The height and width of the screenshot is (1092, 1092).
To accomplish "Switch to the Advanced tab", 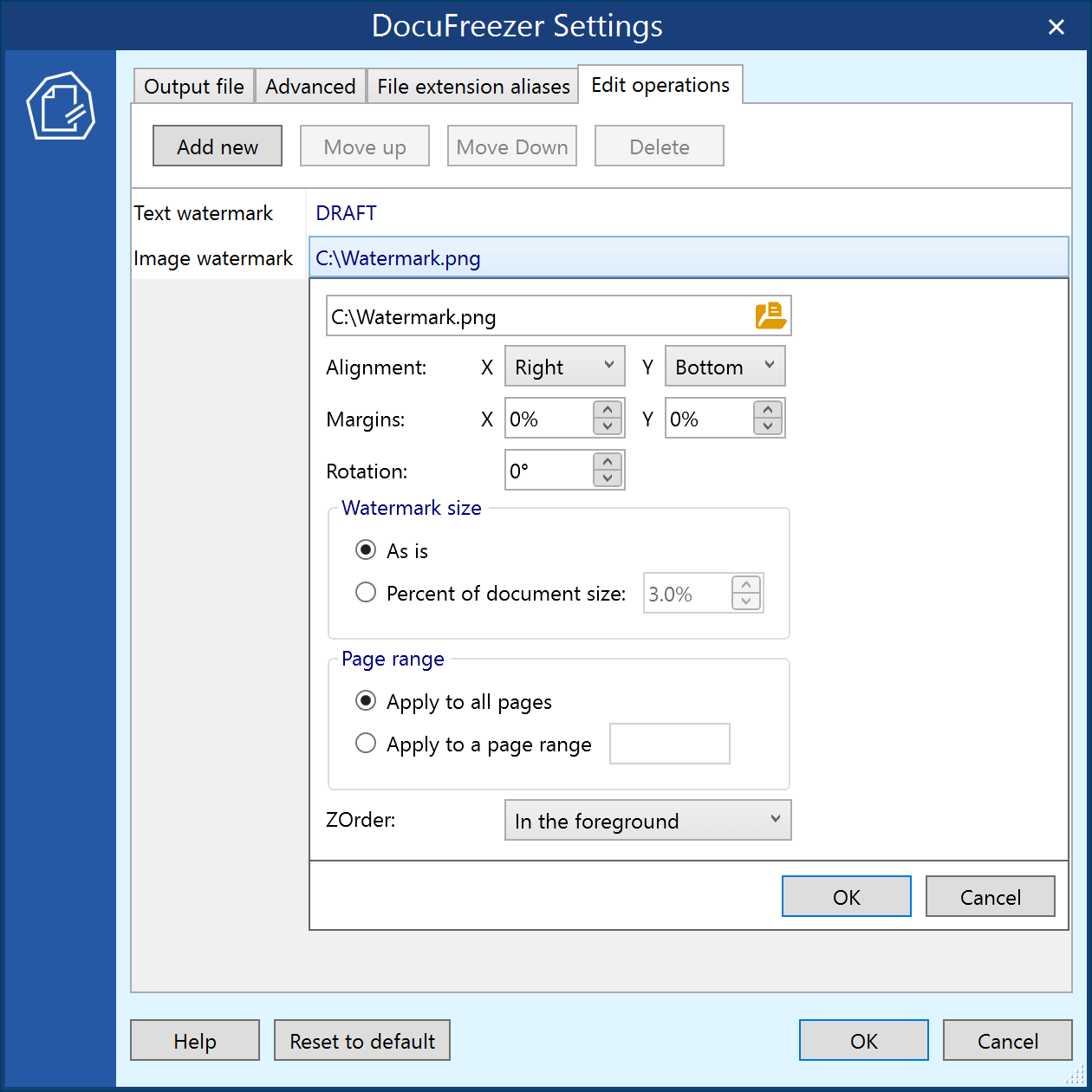I will (310, 87).
